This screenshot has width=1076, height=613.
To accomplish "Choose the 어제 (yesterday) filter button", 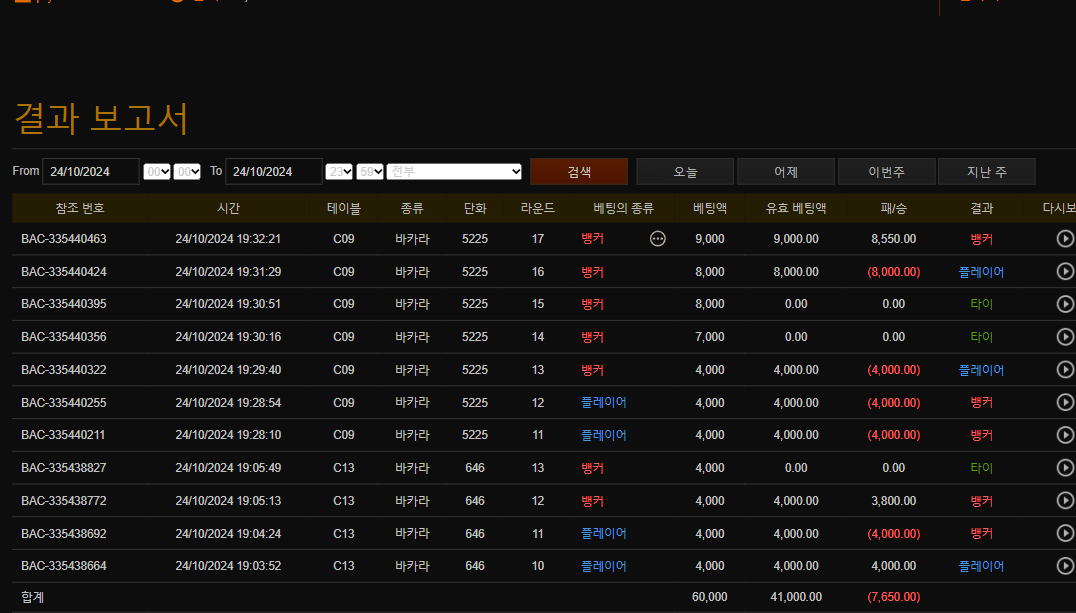I will click(786, 172).
